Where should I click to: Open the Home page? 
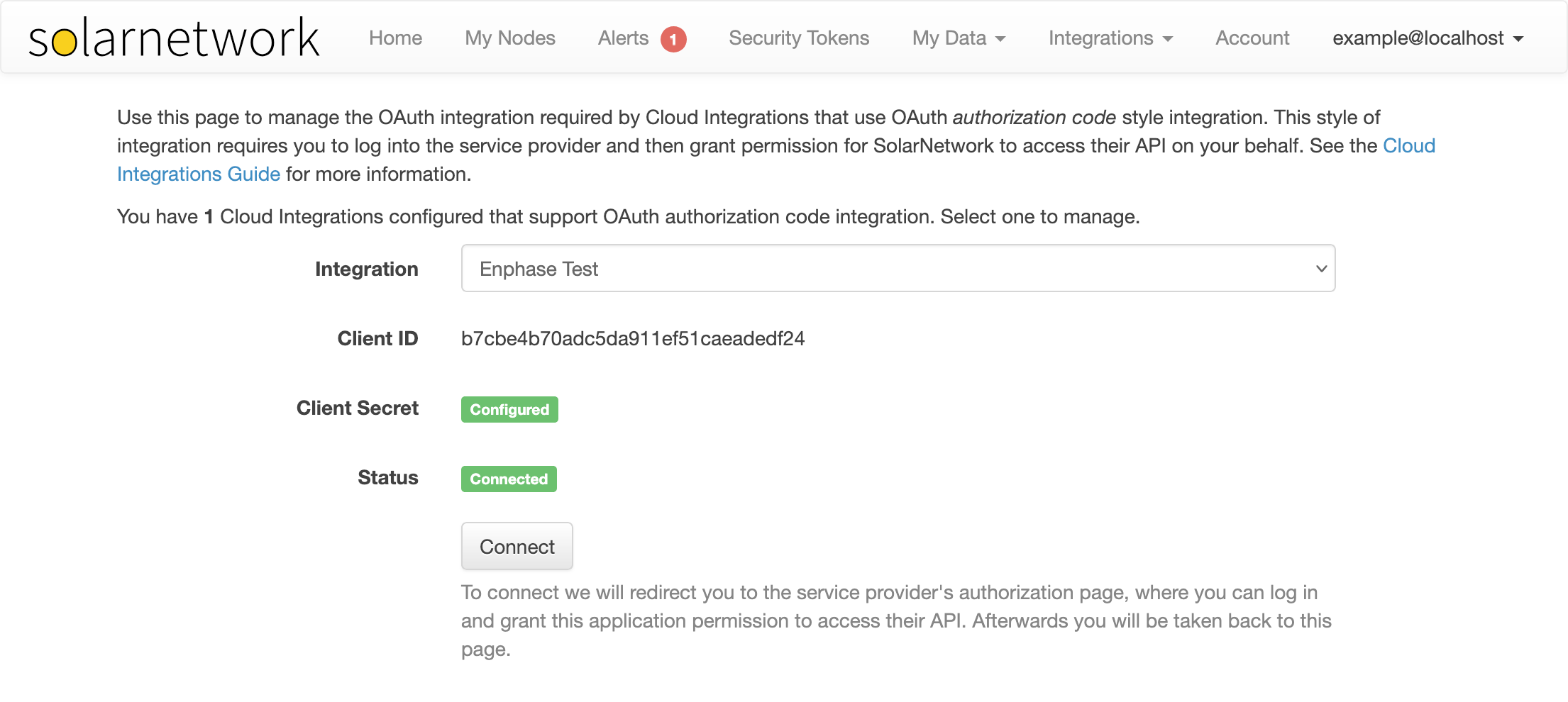point(395,38)
